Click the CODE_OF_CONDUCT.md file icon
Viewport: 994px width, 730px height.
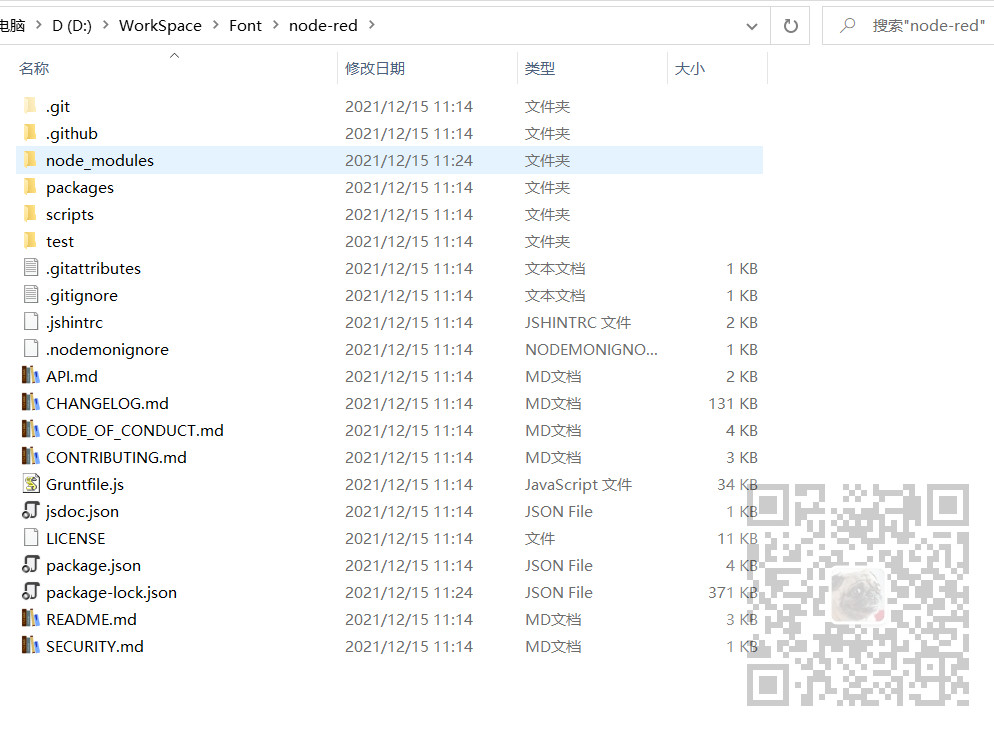[x=30, y=430]
